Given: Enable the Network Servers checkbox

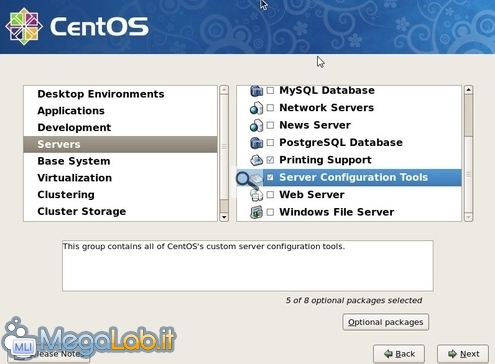Looking at the screenshot, I should coord(270,108).
